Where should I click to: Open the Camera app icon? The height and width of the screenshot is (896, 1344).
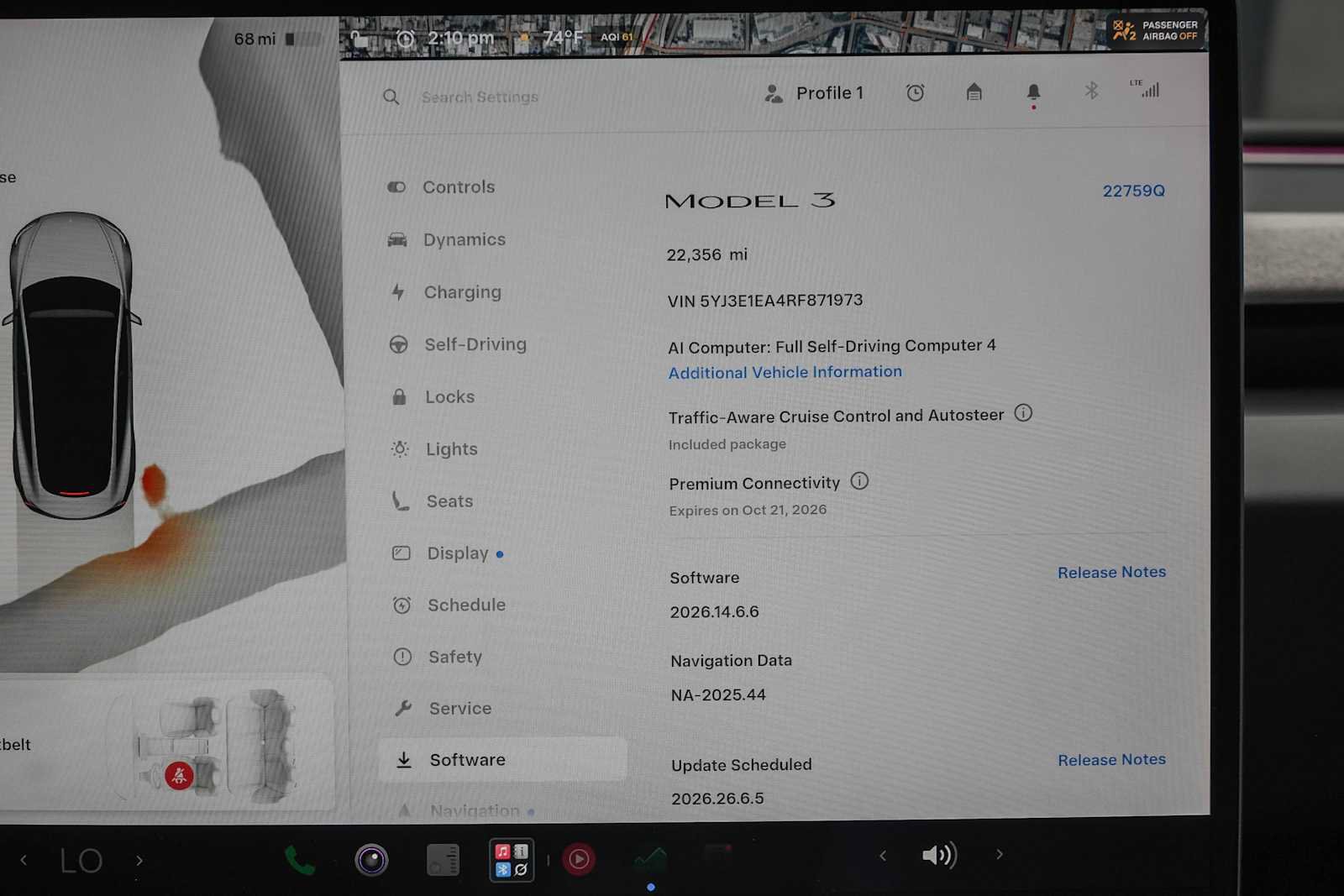pos(371,860)
